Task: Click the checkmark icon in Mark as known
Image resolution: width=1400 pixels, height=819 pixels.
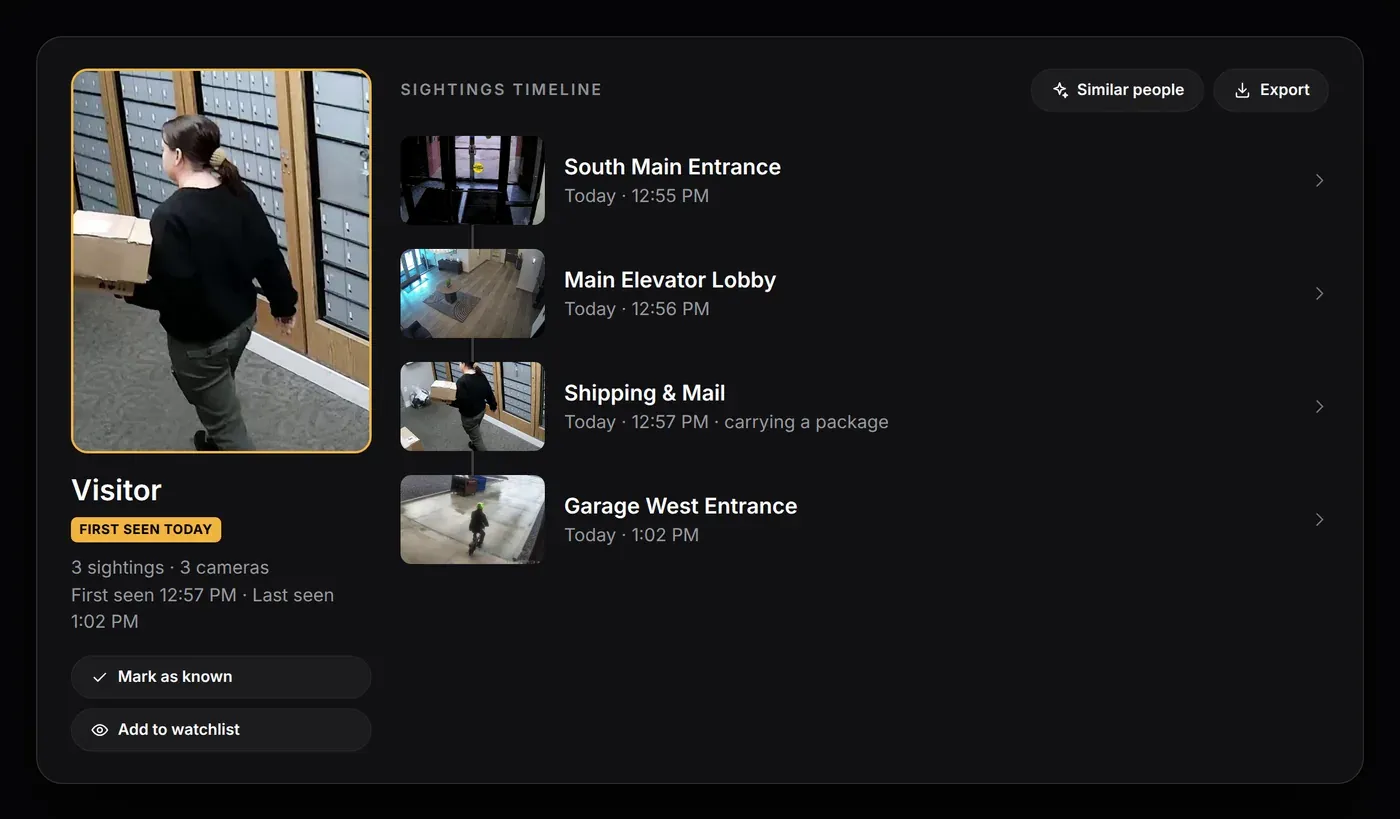Action: coord(99,677)
